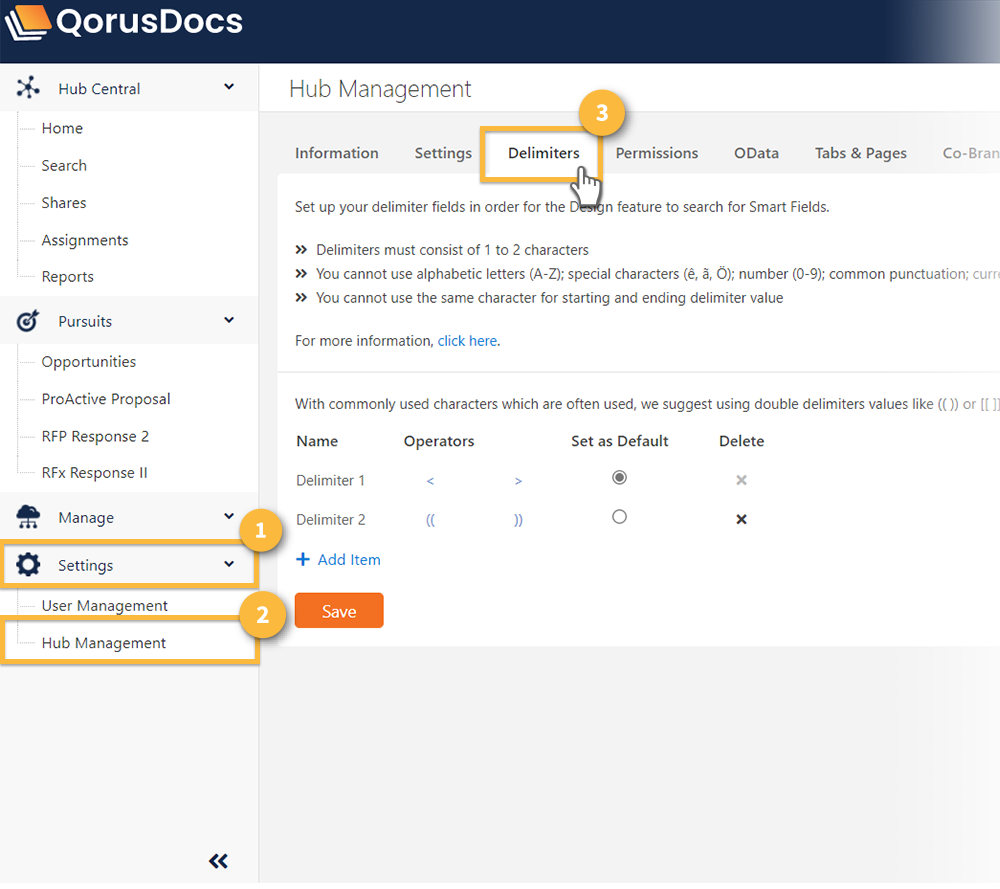The image size is (1000, 889).
Task: Set Delimiter 1 as default
Action: pyautogui.click(x=619, y=478)
